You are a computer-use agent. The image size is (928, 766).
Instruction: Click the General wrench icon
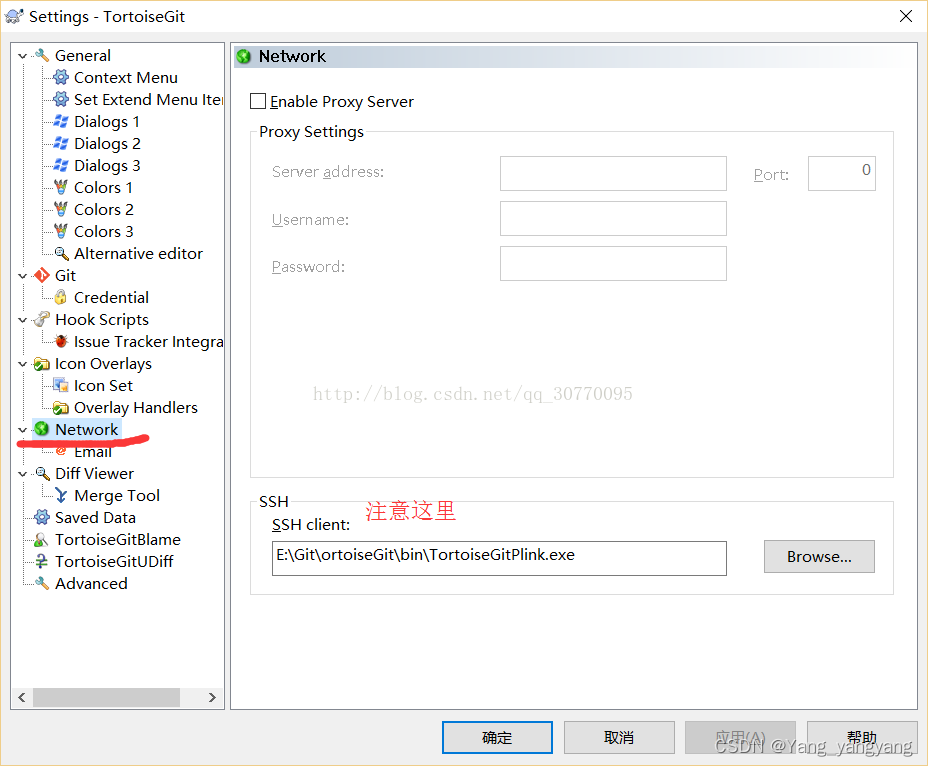[x=41, y=56]
